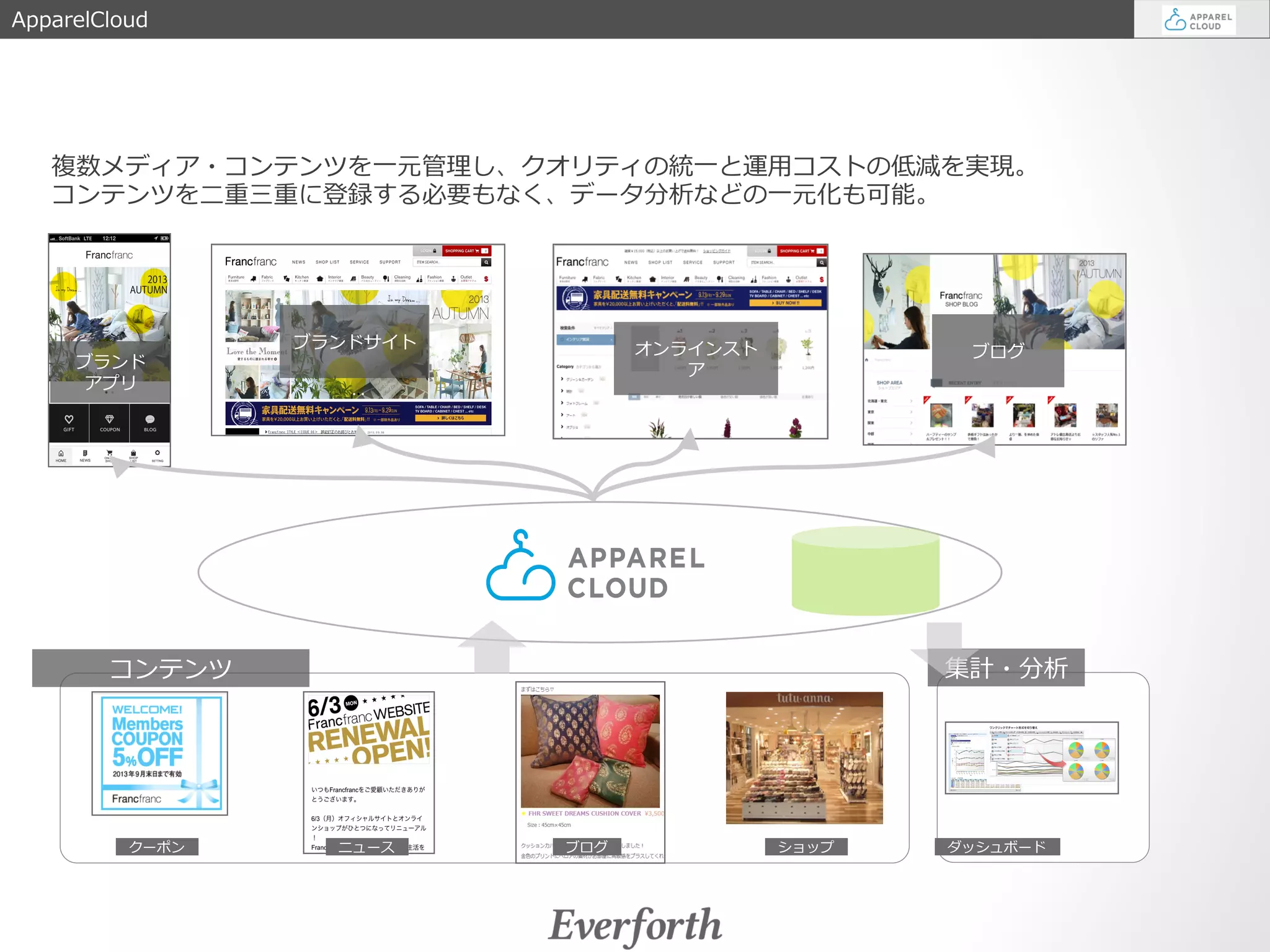Open the Members Coupon 5% OFF image
Image resolution: width=1270 pixels, height=952 pixels.
[160, 753]
